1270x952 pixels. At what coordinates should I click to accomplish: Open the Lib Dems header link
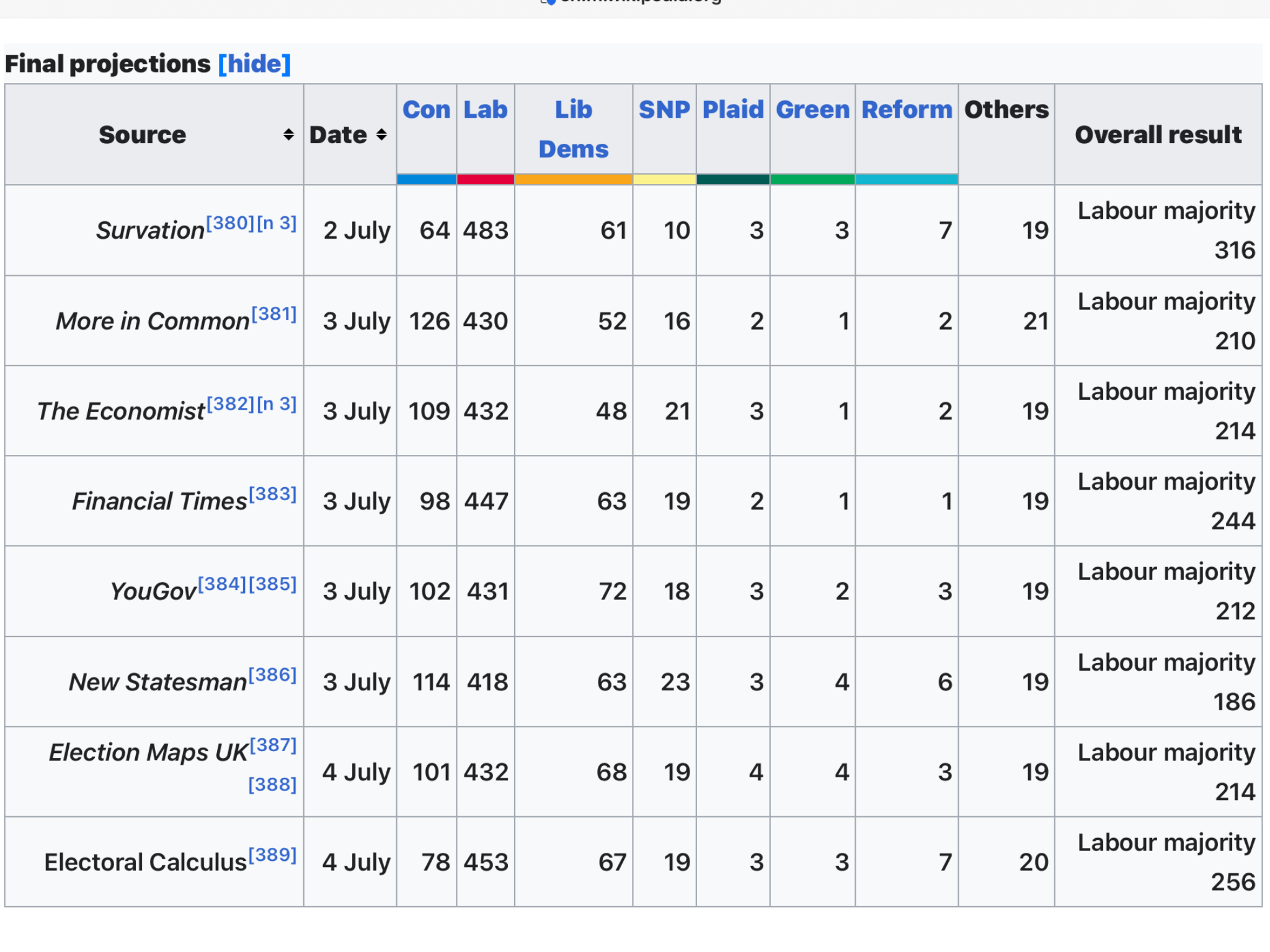574,129
